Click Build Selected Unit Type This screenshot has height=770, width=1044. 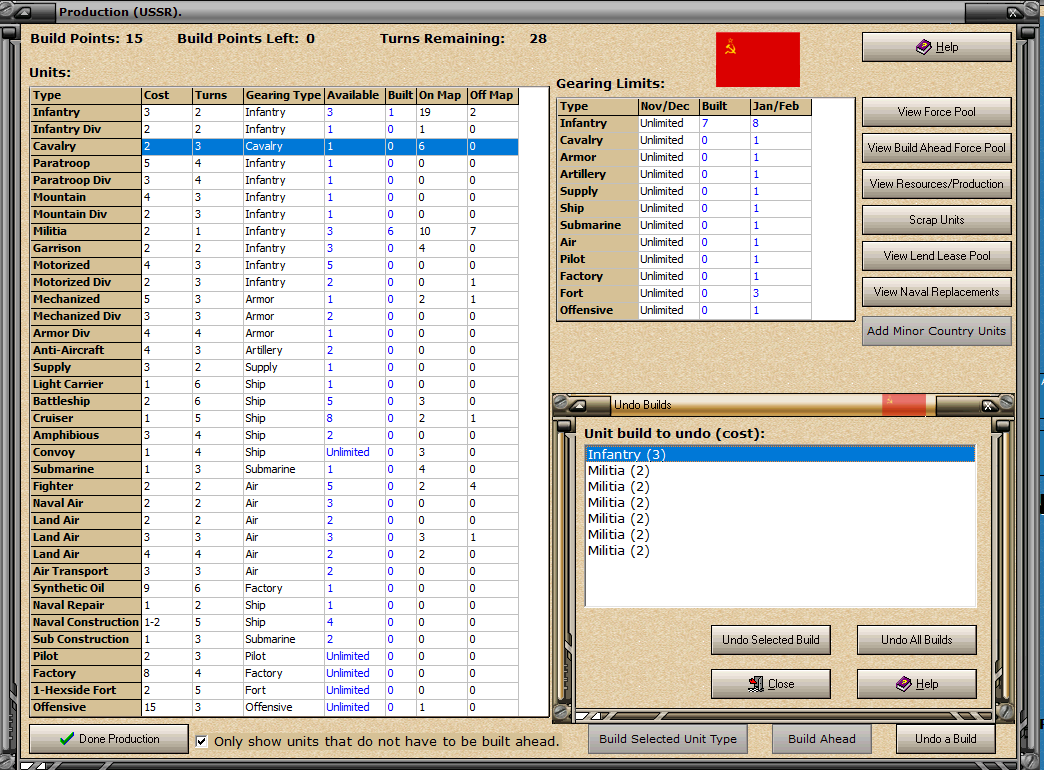[668, 739]
